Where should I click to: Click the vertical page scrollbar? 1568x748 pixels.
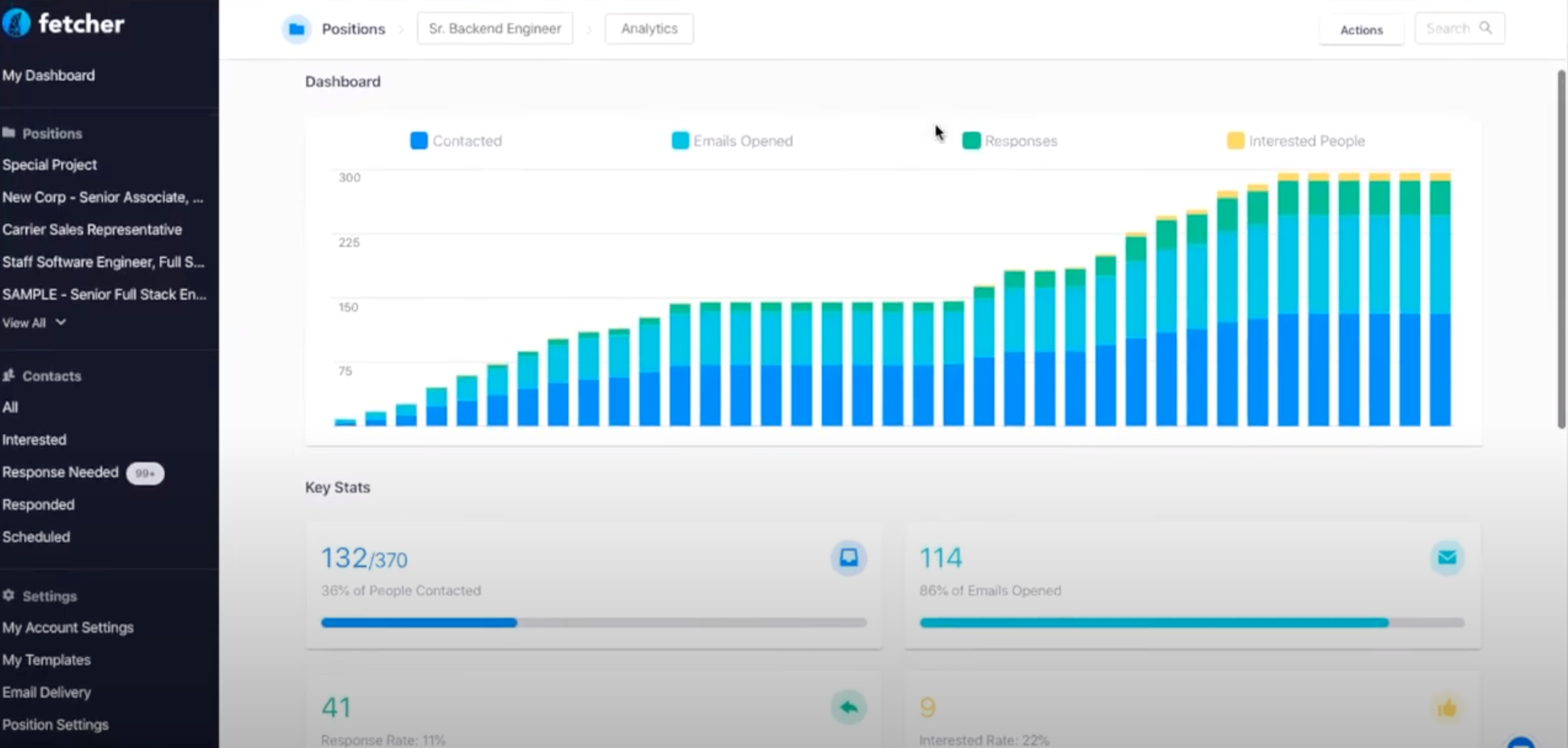1561,250
